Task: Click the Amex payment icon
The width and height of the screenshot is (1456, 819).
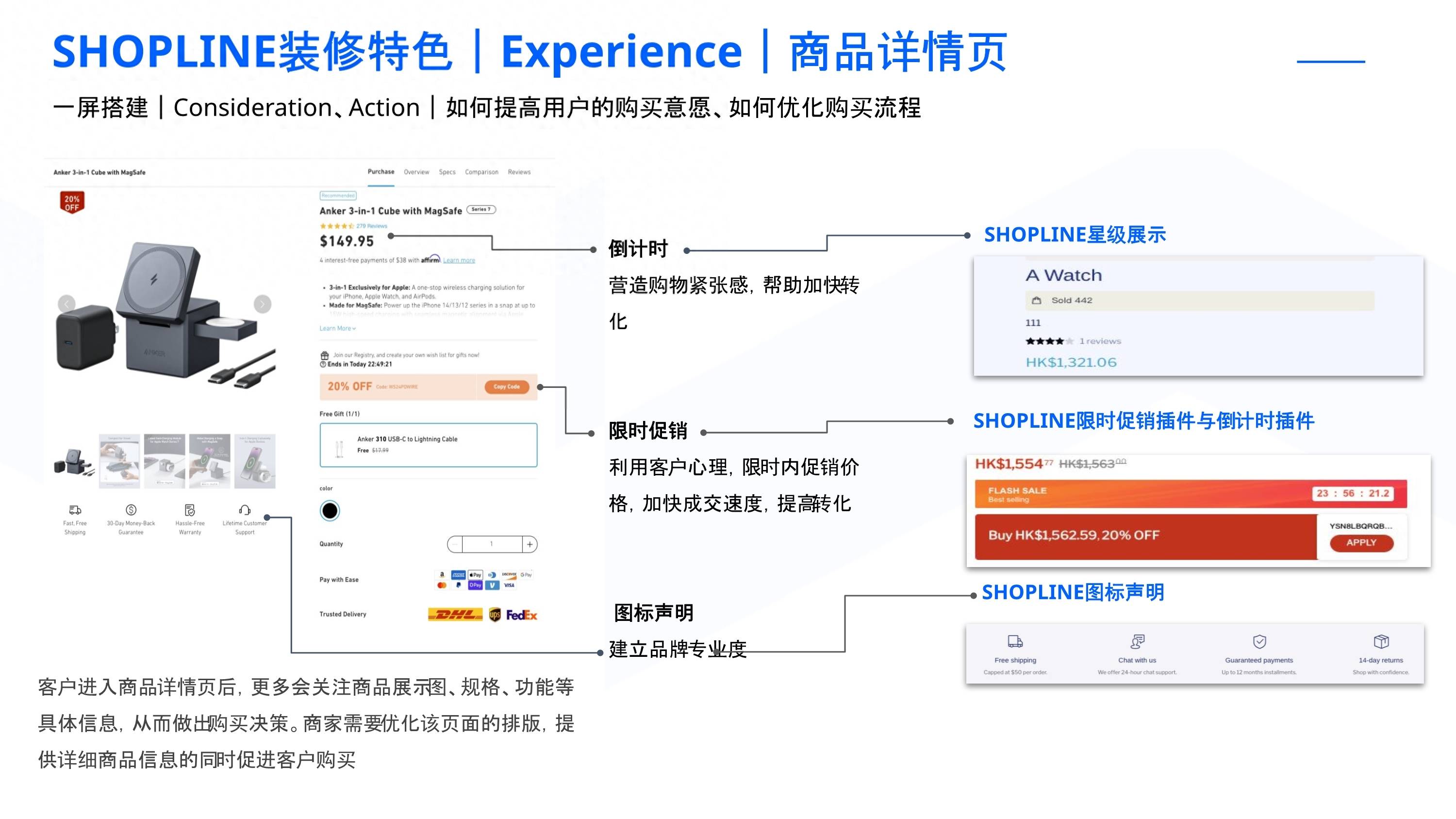Action: (x=458, y=575)
